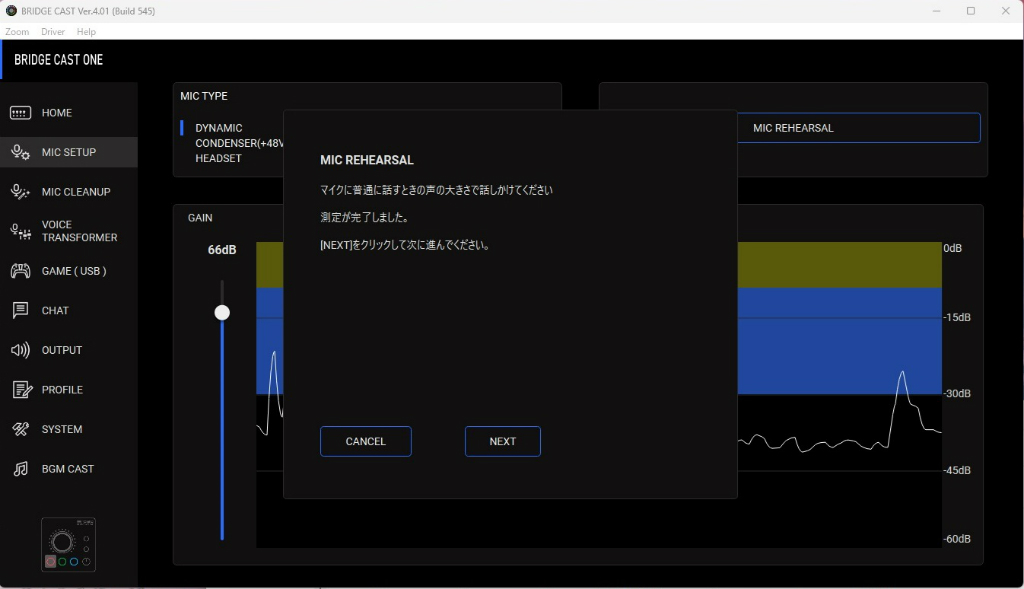Click the GAIN heading
The image size is (1024, 589).
200,217
